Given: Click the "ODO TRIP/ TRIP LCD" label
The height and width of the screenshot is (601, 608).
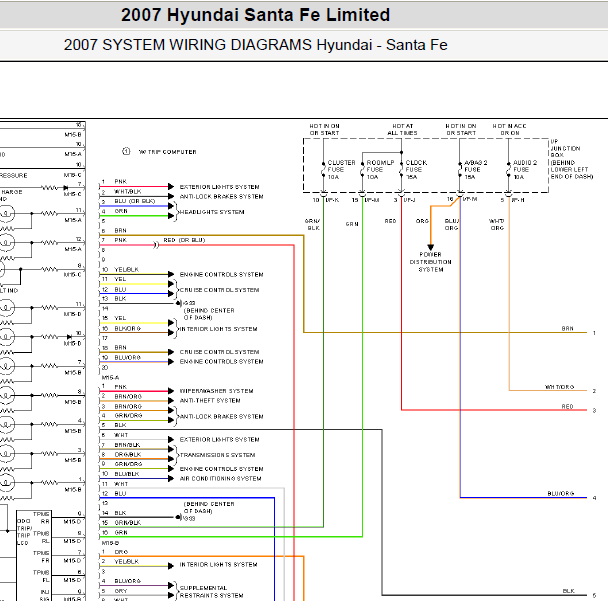Looking at the screenshot, I should click(x=24, y=532).
